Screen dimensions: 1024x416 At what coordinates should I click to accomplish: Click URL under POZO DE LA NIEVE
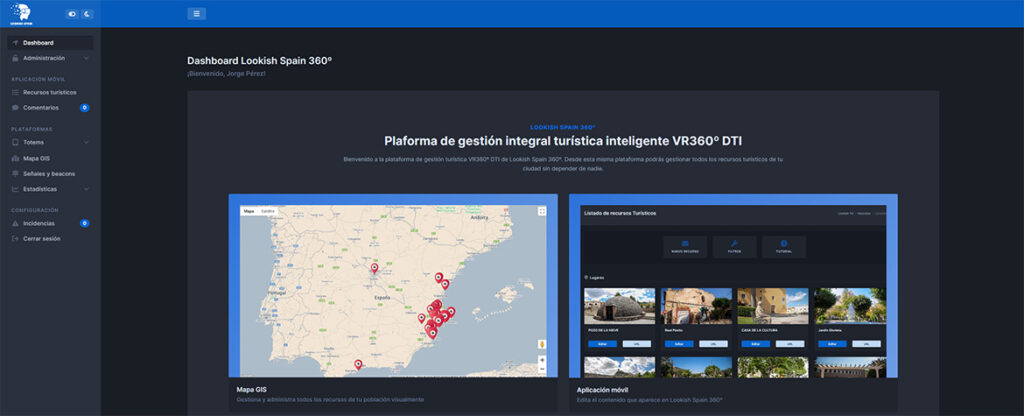click(637, 344)
